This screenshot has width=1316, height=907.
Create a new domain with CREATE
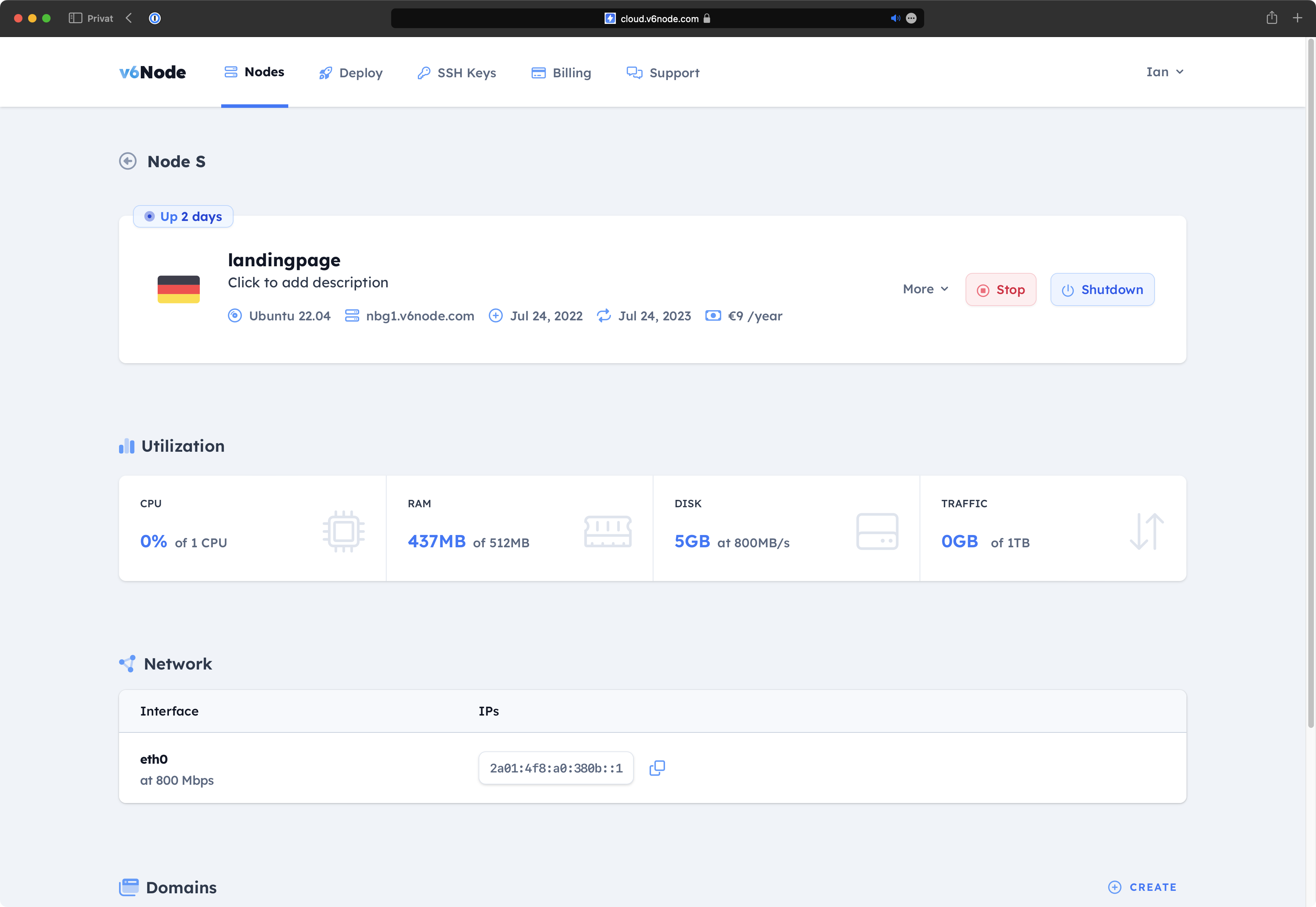click(x=1142, y=887)
